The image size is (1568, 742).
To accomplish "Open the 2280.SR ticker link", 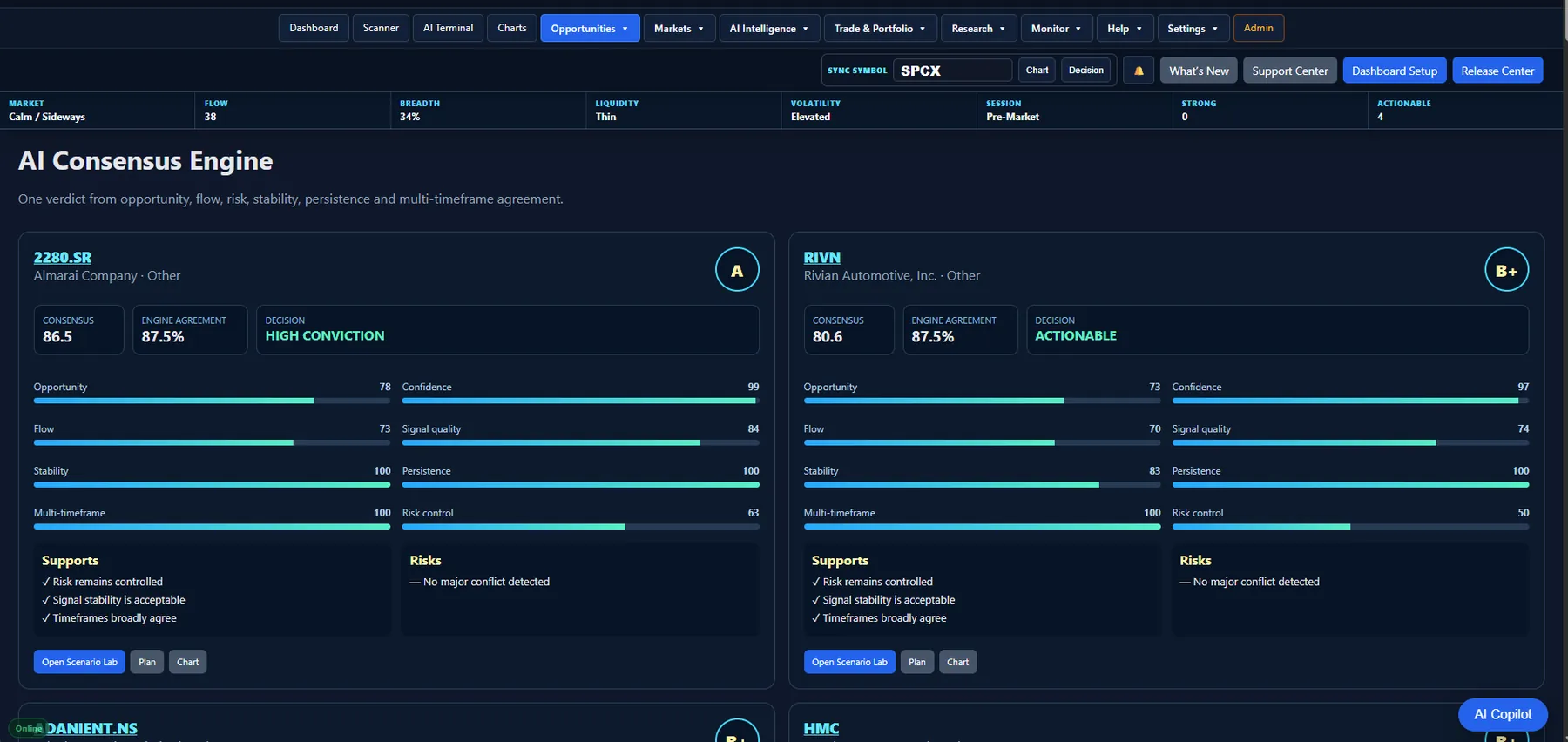I will [x=63, y=258].
